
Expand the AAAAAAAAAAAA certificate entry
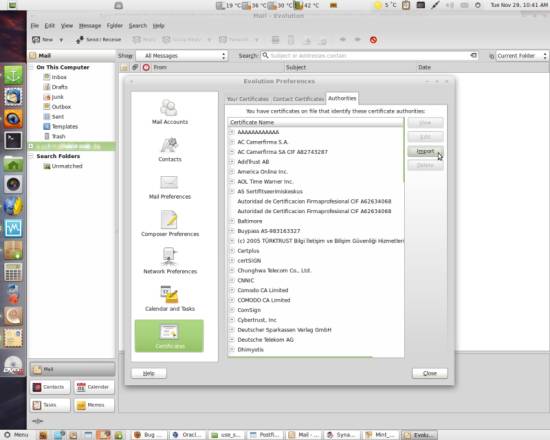[232, 132]
